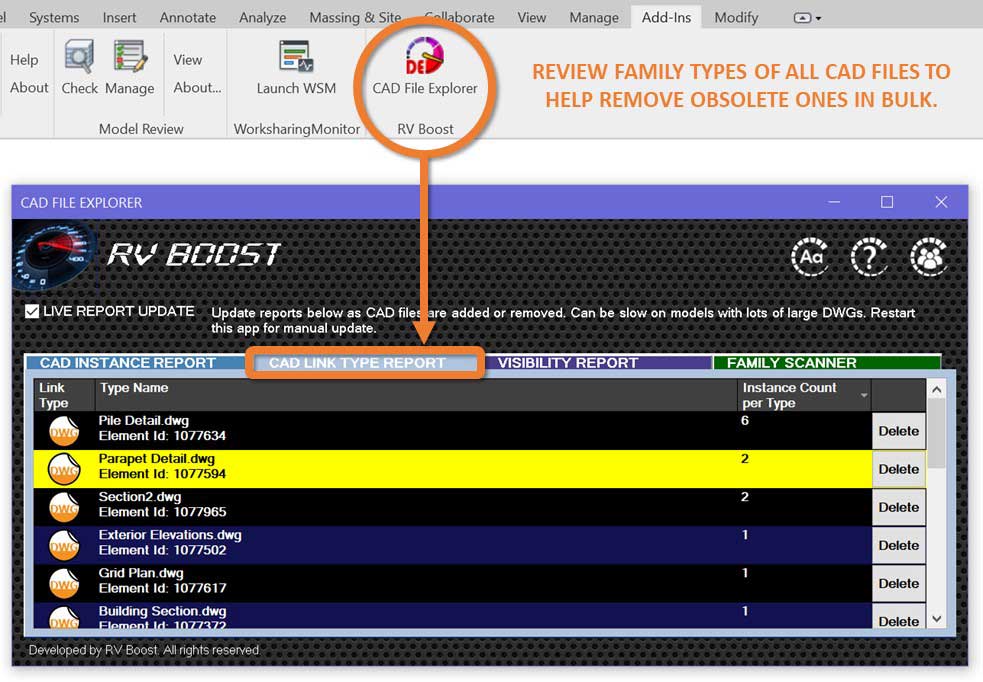The width and height of the screenshot is (983, 682).
Task: Click the View button in Model Review
Action: (x=187, y=60)
